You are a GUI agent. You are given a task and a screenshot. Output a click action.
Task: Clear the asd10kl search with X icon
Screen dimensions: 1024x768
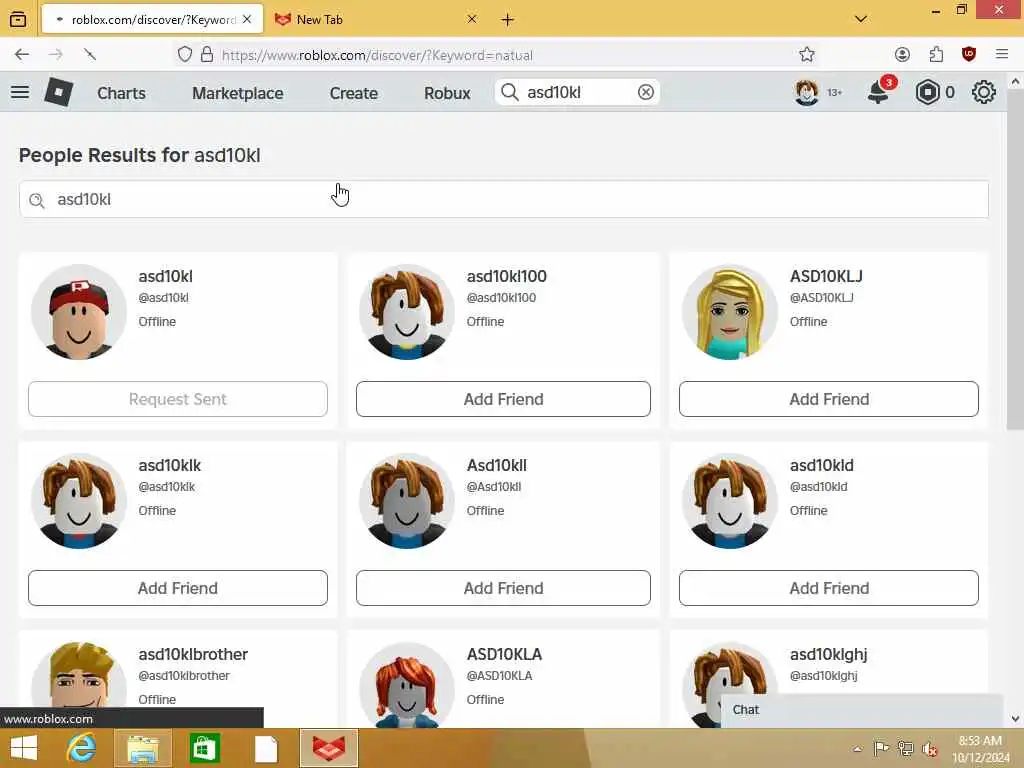645,92
